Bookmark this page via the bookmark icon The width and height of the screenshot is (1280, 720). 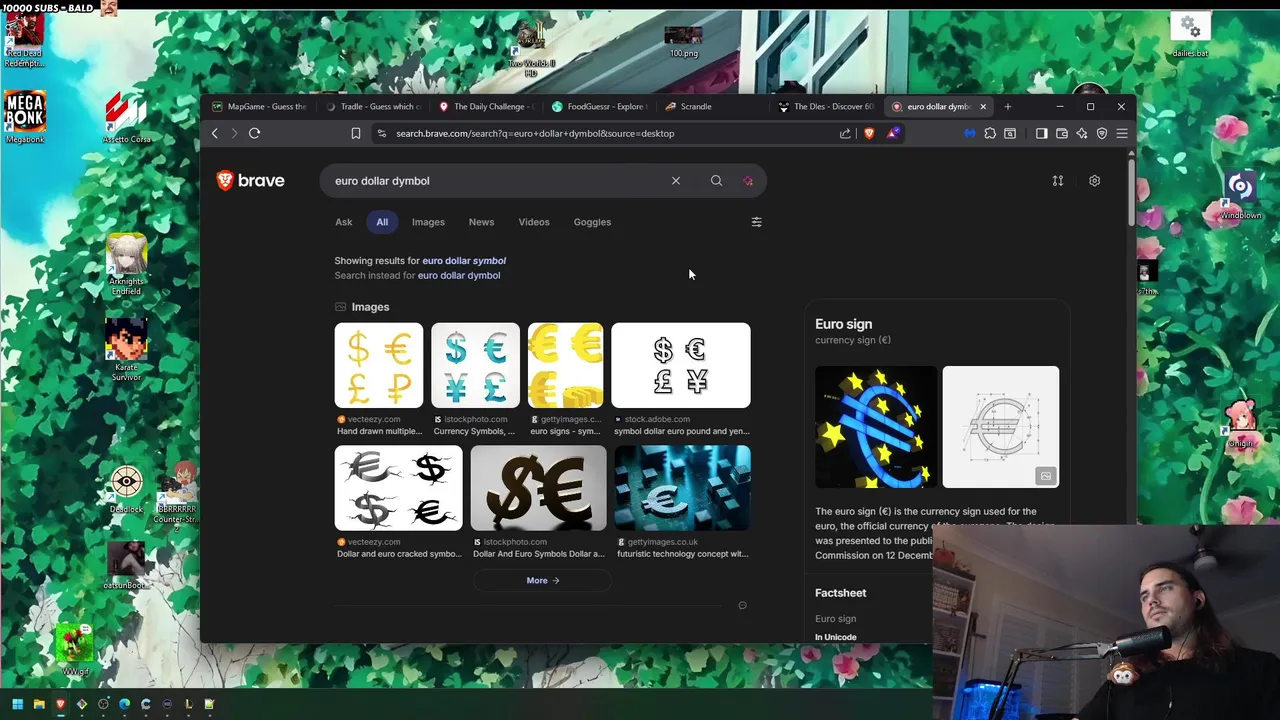(x=355, y=133)
